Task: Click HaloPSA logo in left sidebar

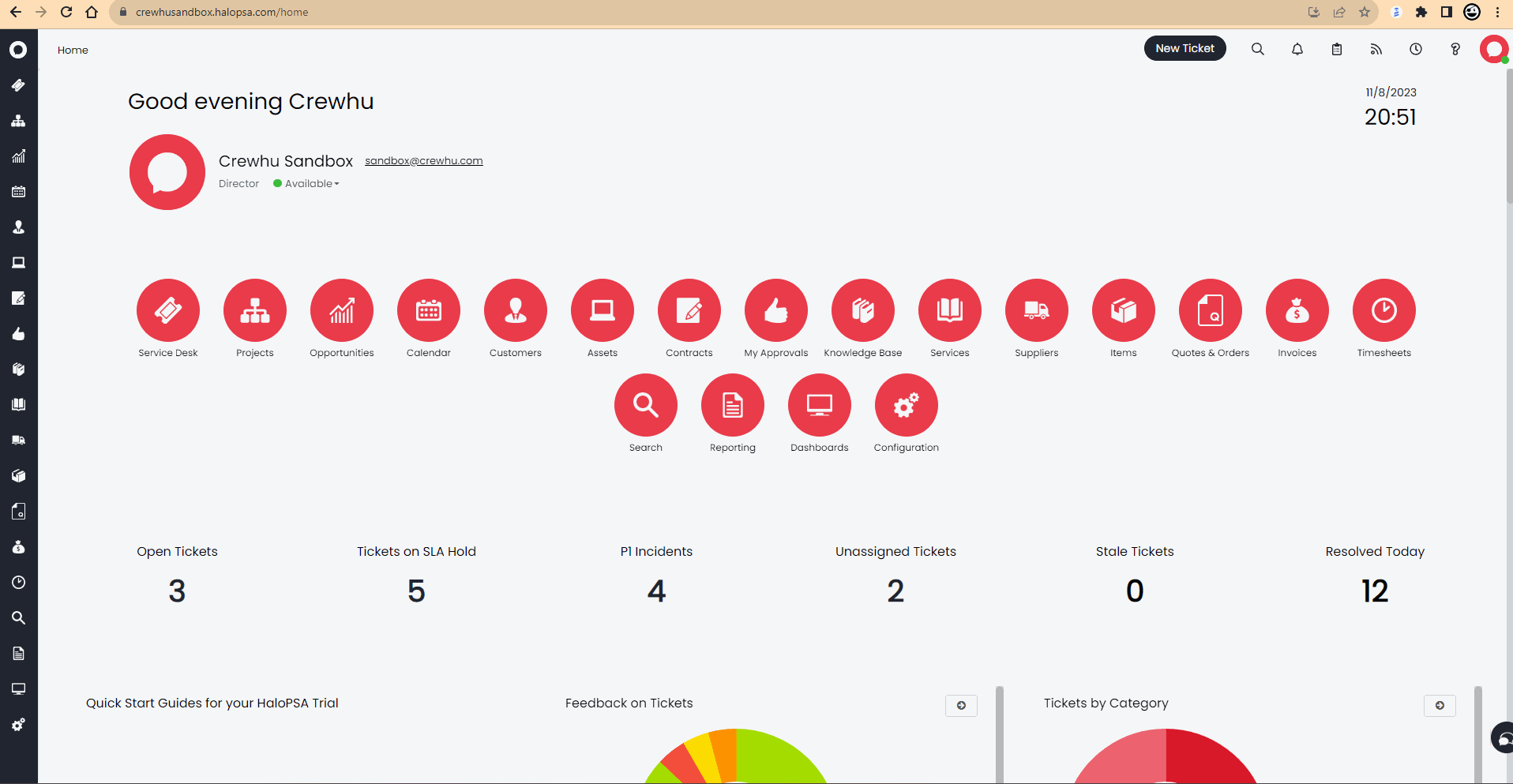Action: coord(18,50)
